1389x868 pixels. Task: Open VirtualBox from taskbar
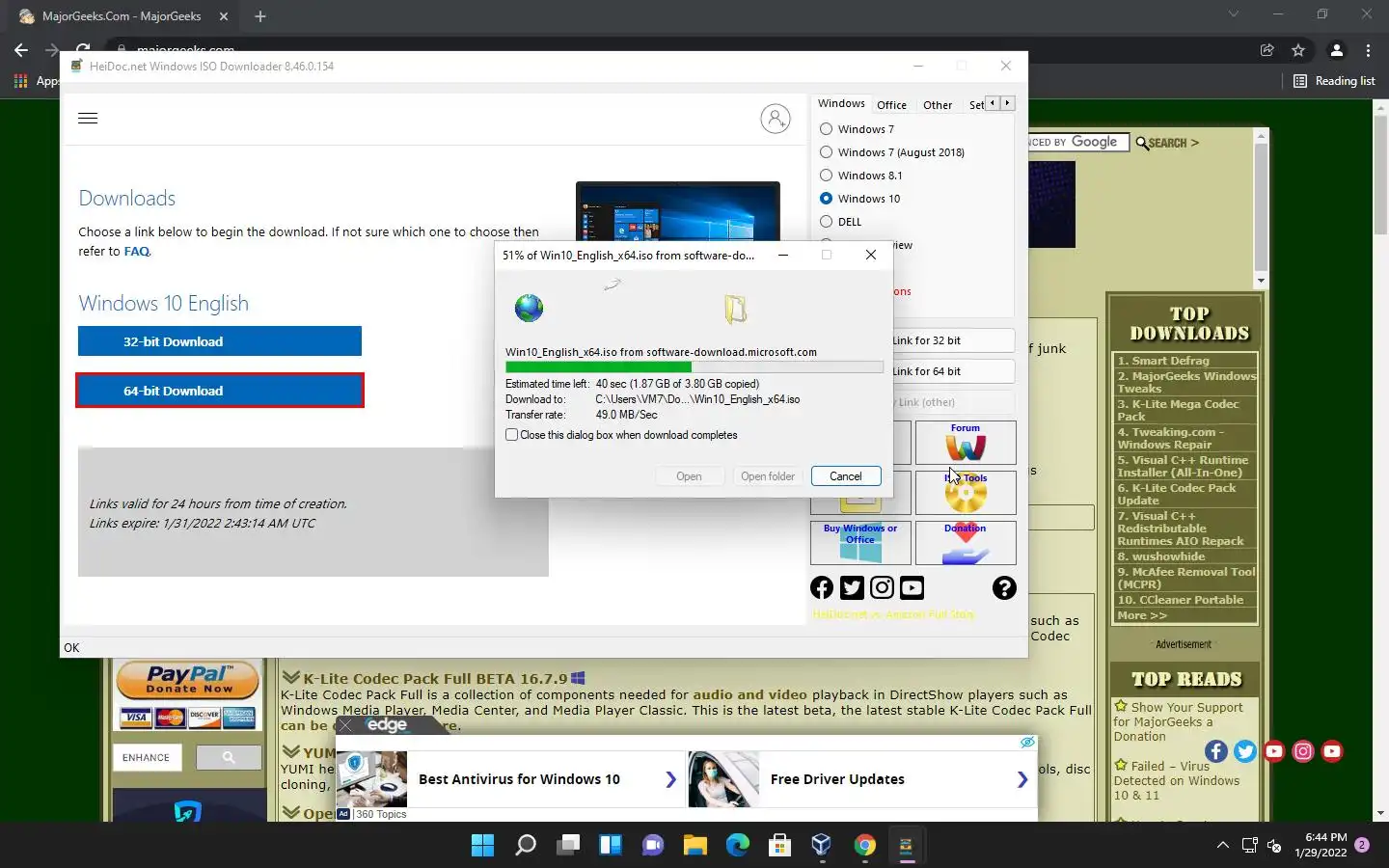pyautogui.click(x=822, y=846)
